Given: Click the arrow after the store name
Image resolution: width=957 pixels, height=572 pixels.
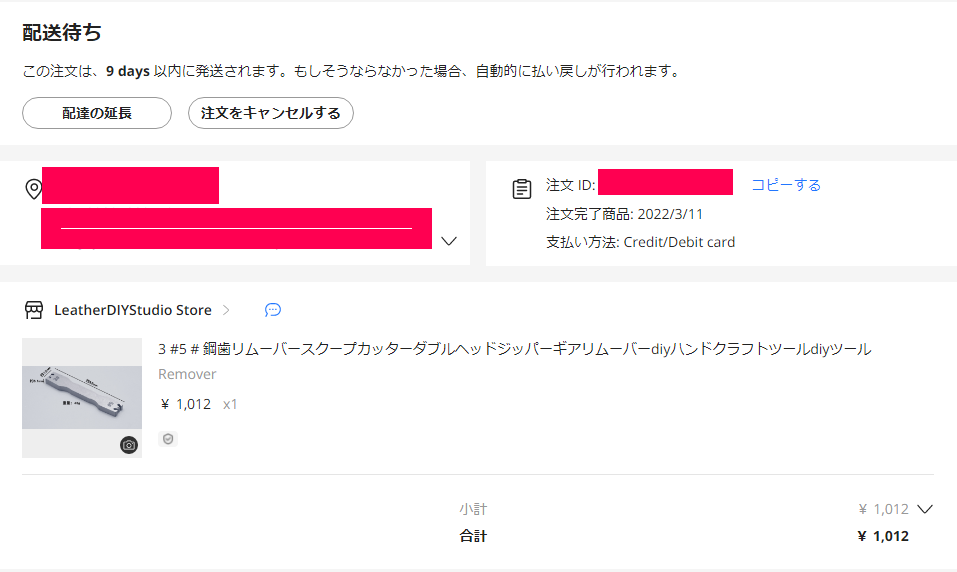Looking at the screenshot, I should pos(226,310).
